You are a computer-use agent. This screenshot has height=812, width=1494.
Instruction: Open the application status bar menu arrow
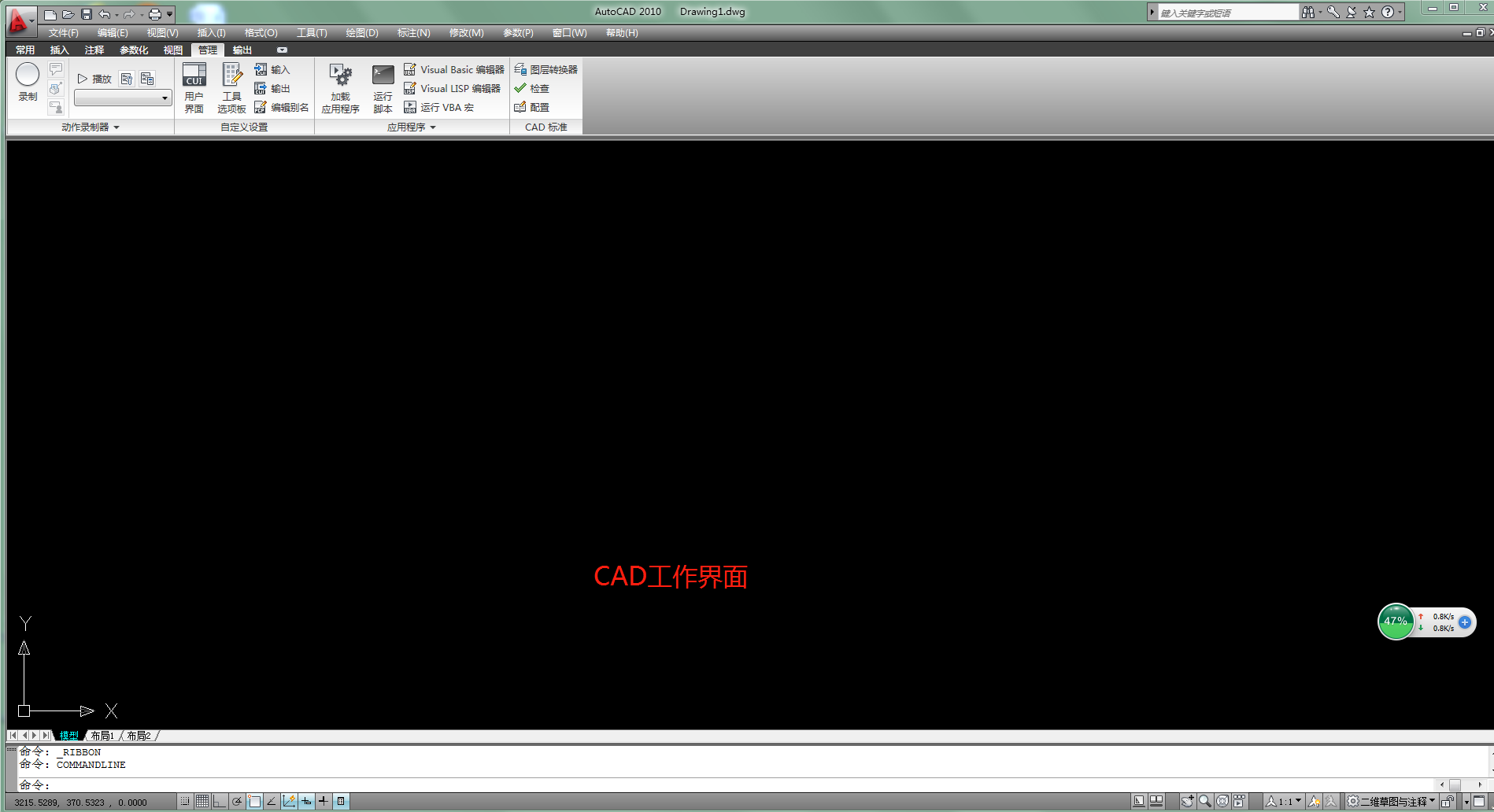pyautogui.click(x=1466, y=802)
